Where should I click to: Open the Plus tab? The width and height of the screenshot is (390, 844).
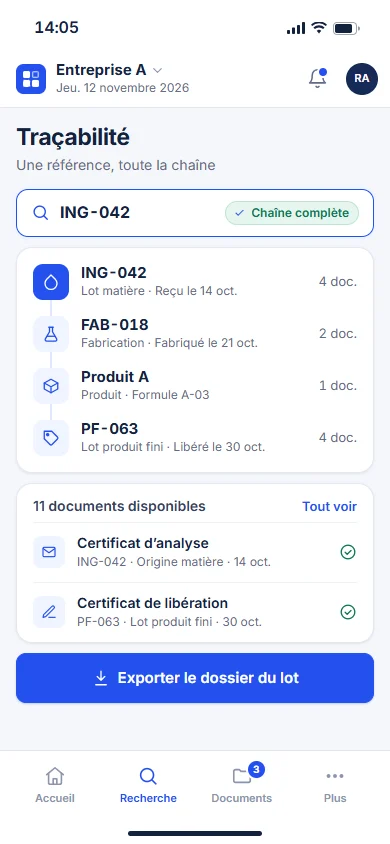pos(335,785)
